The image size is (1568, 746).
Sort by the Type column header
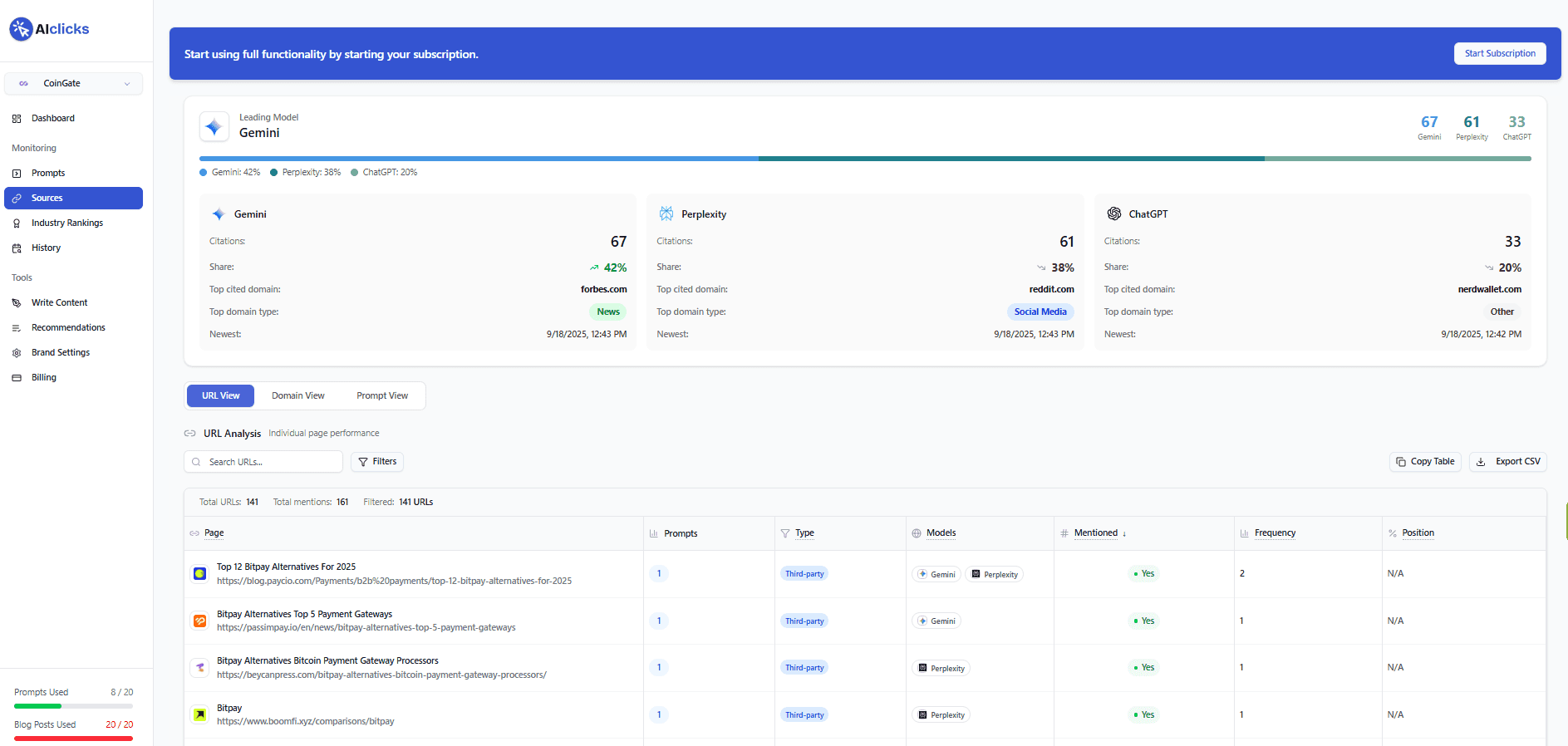click(804, 533)
